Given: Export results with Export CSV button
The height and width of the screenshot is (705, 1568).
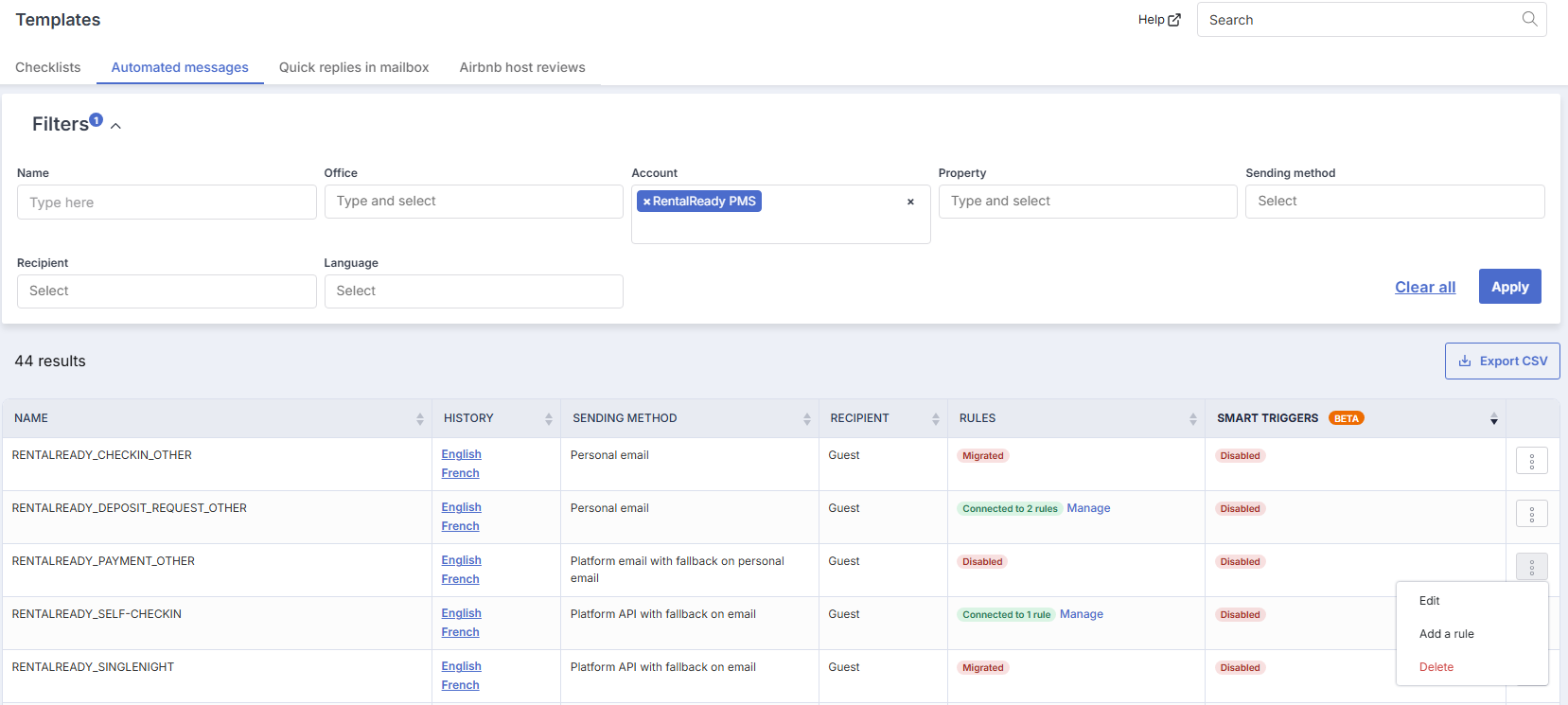Looking at the screenshot, I should click(x=1502, y=361).
